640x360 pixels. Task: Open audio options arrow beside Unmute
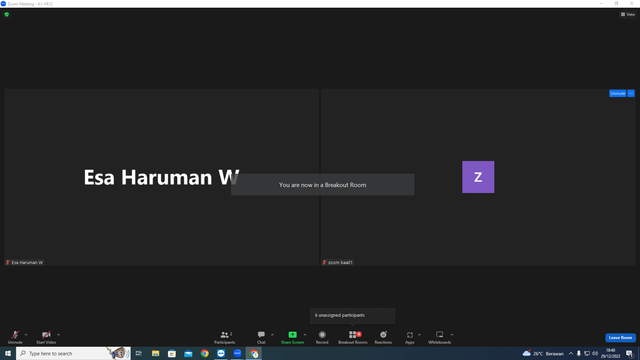tap(26, 335)
